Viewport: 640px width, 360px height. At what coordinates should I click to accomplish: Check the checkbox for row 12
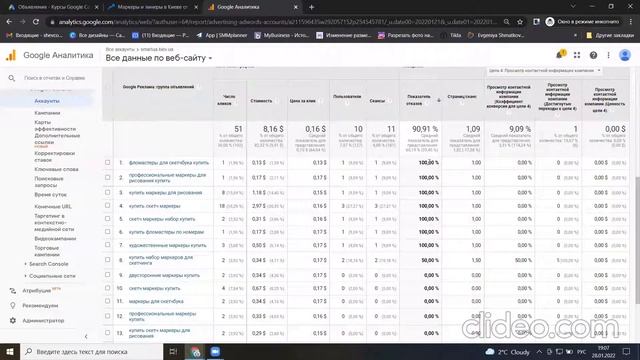pyautogui.click(x=108, y=316)
